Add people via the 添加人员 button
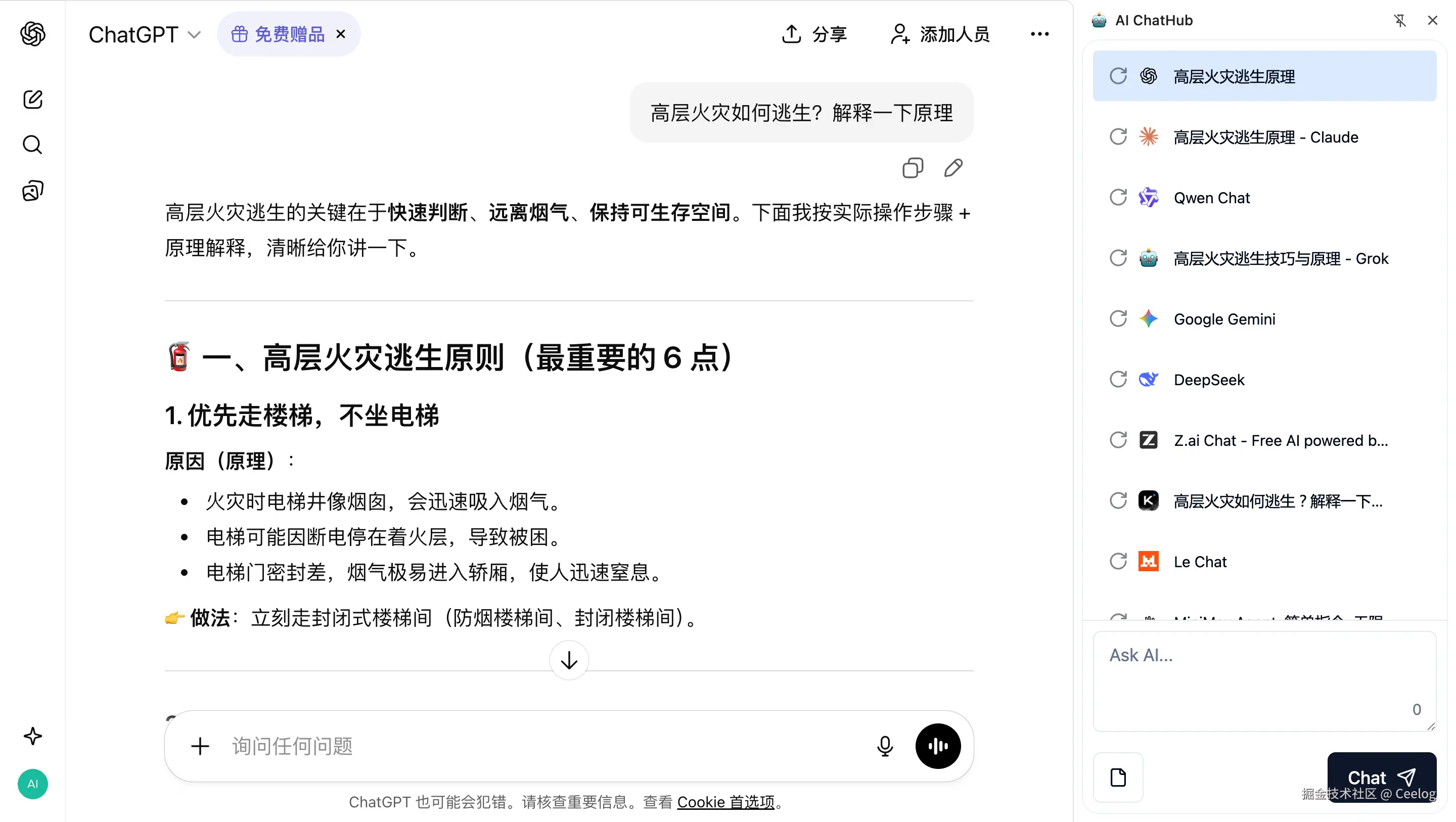This screenshot has width=1456, height=822. pos(938,34)
